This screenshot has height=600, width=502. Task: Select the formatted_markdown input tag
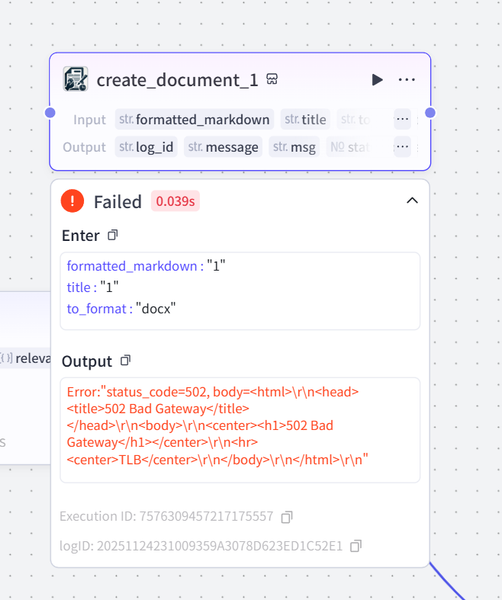click(x=194, y=119)
